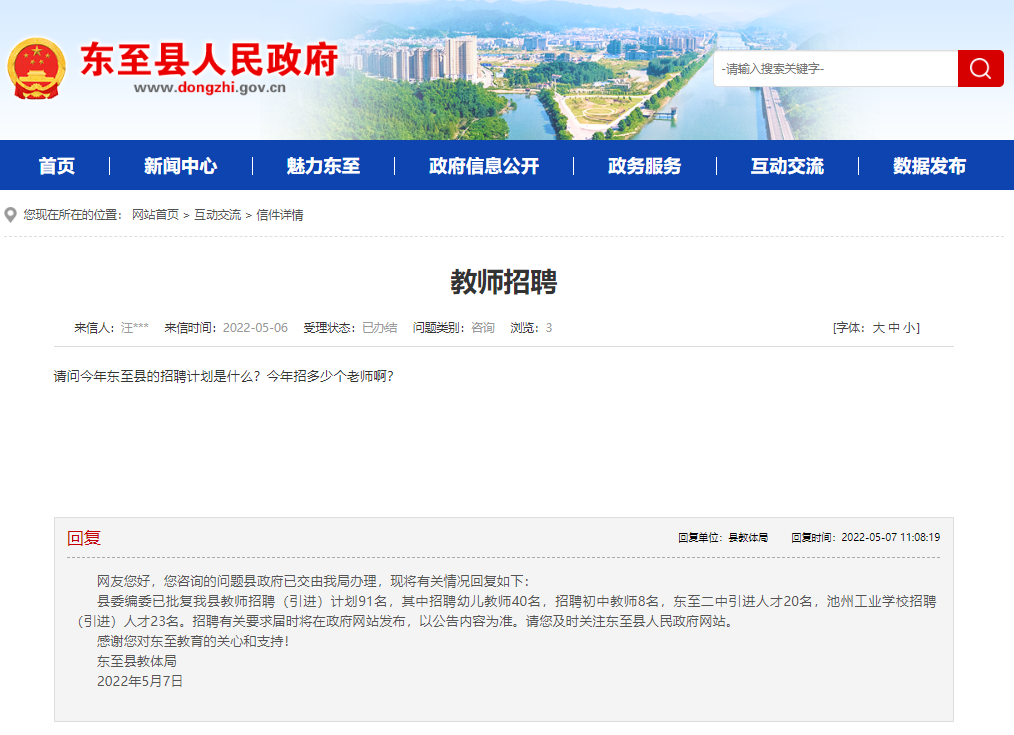Open 政府信息公开 menu item
Screen dimensions: 1014x735
[484, 166]
